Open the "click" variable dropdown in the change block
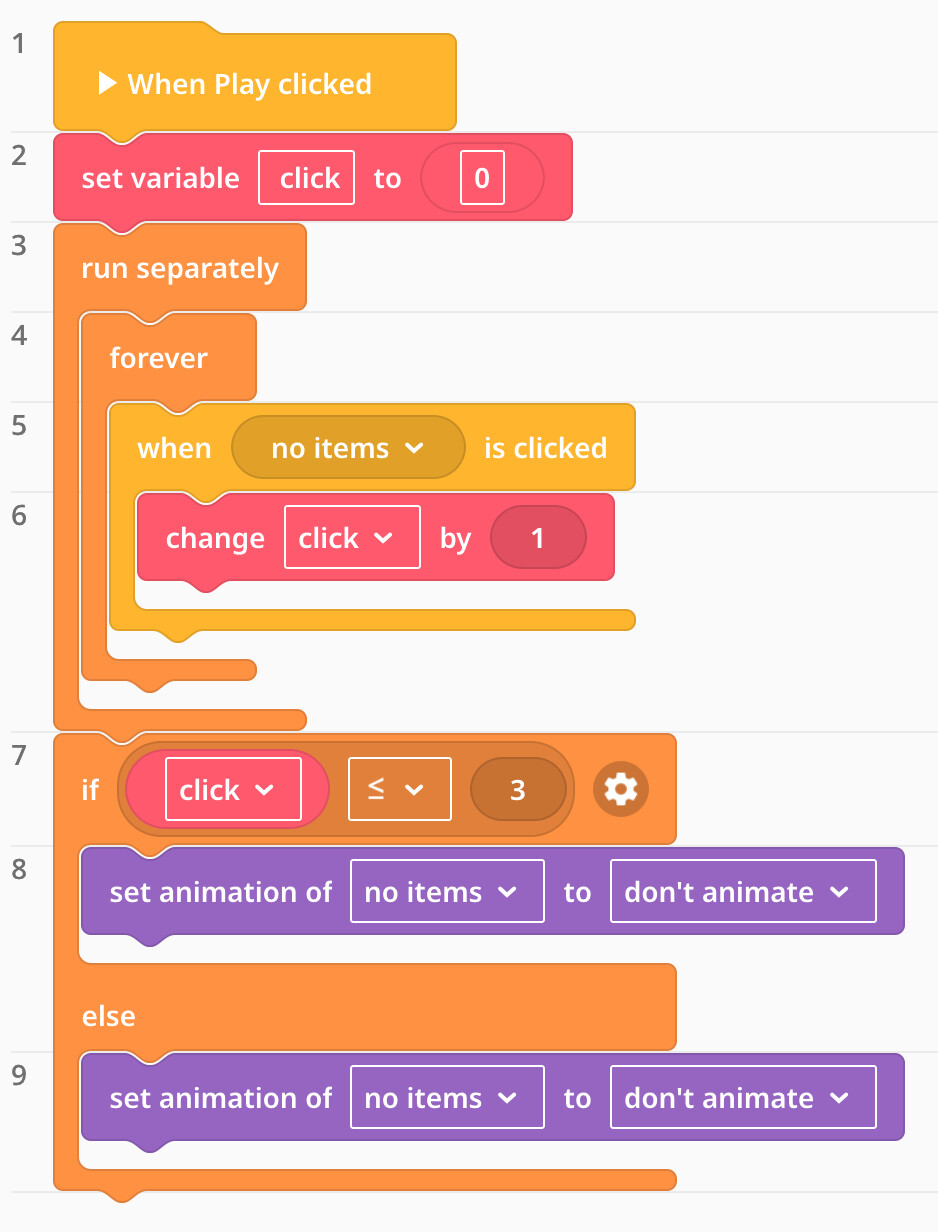Image resolution: width=938 pixels, height=1232 pixels. [352, 538]
